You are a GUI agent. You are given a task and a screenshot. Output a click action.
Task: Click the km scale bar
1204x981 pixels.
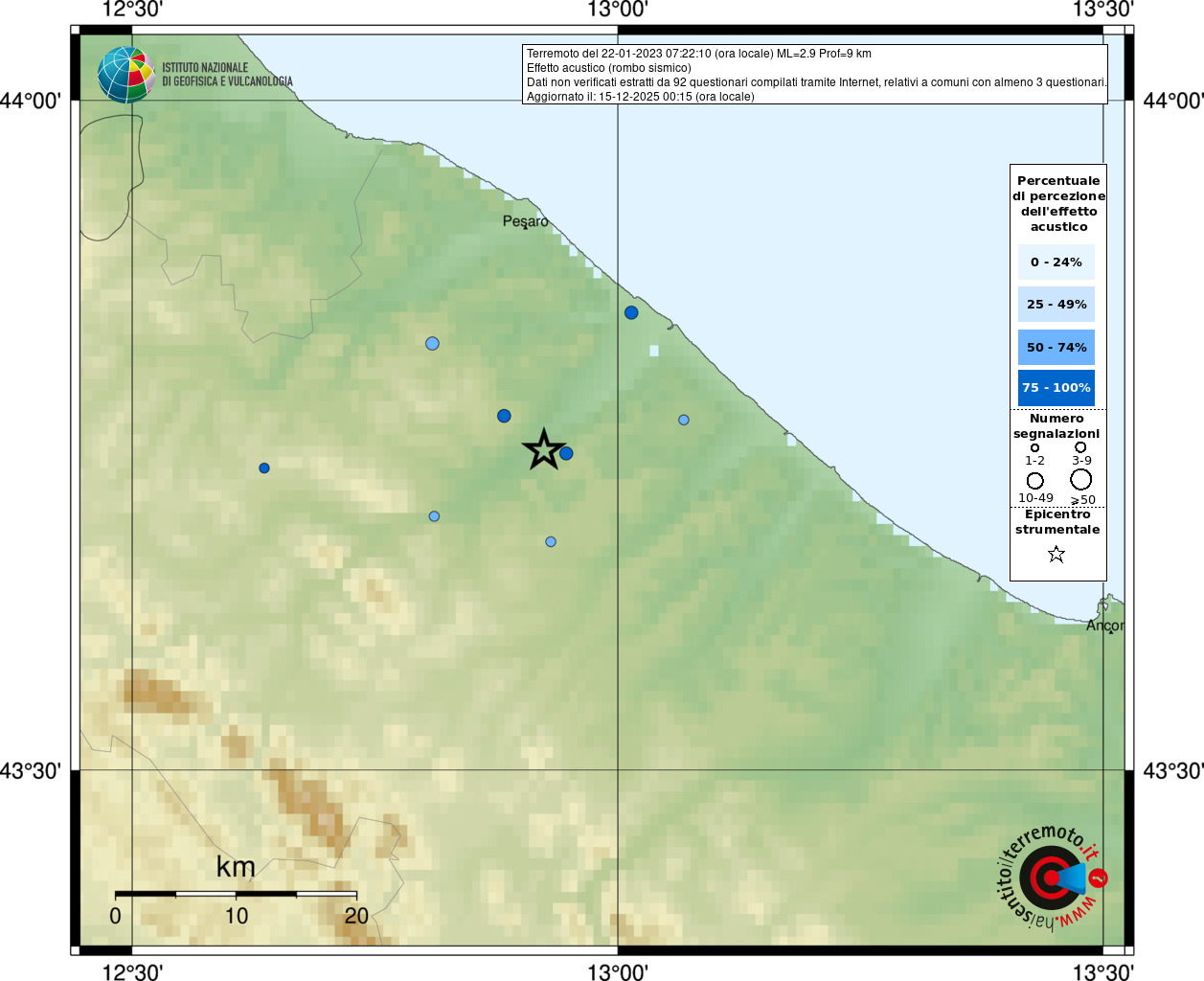[236, 894]
